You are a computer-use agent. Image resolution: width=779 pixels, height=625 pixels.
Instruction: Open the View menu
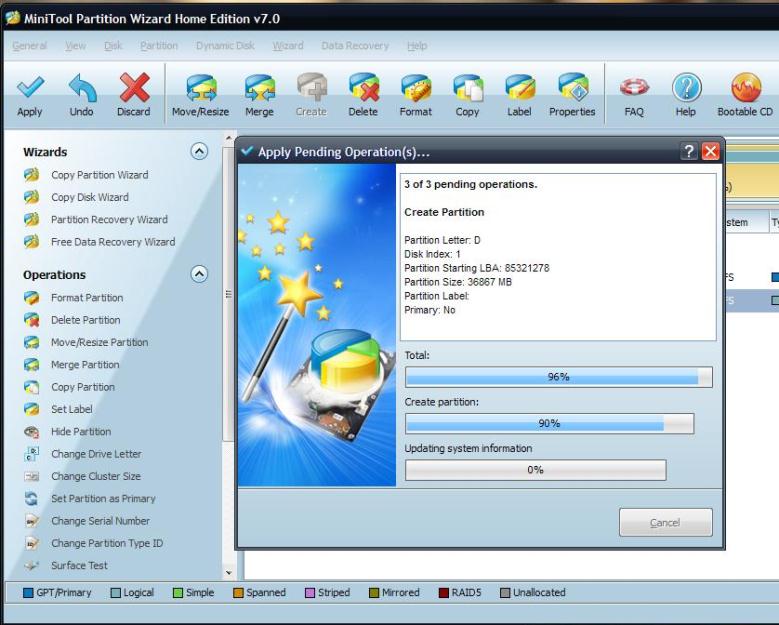click(x=76, y=46)
